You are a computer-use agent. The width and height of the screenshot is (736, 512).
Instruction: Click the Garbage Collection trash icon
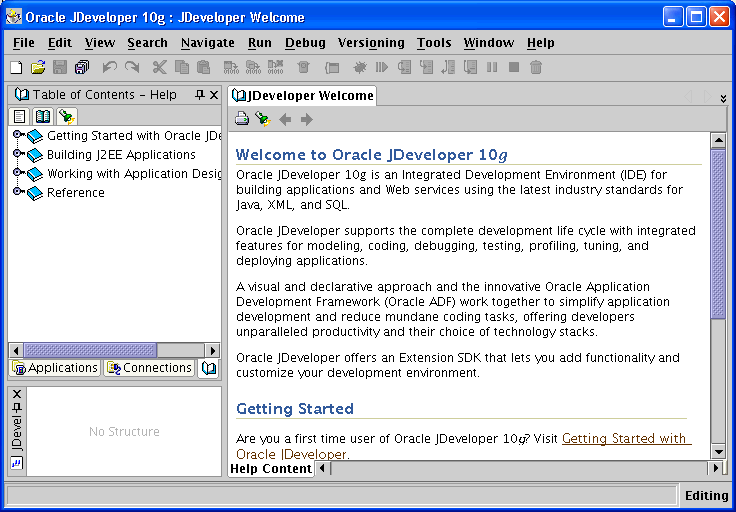coord(536,68)
